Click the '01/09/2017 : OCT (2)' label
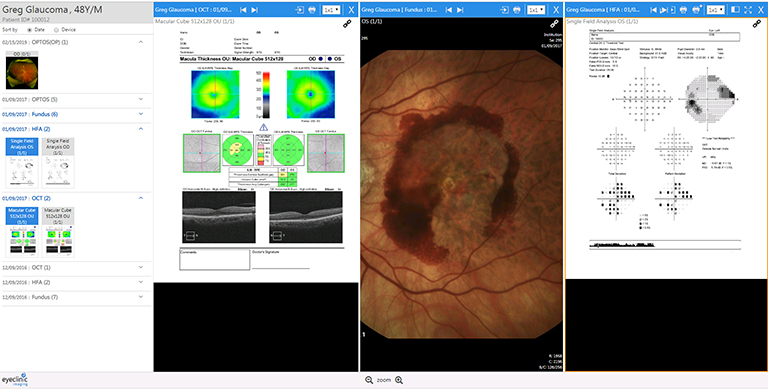This screenshot has height=389, width=768. 26,198
